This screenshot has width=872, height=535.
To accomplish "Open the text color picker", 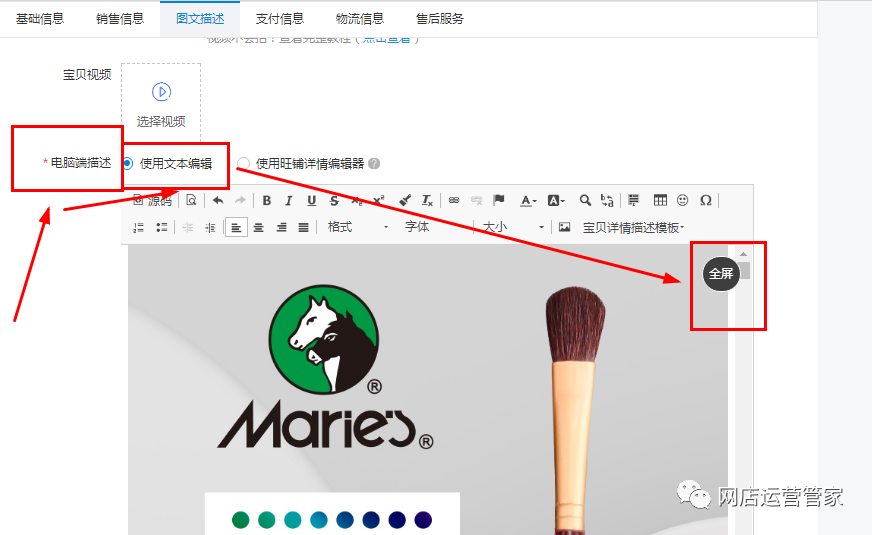I will click(x=528, y=201).
